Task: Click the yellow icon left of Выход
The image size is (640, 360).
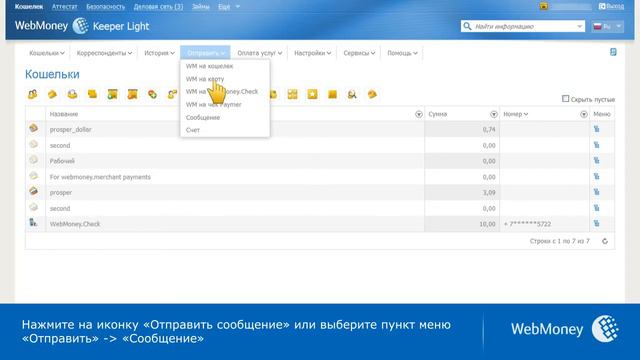Action: point(544,6)
